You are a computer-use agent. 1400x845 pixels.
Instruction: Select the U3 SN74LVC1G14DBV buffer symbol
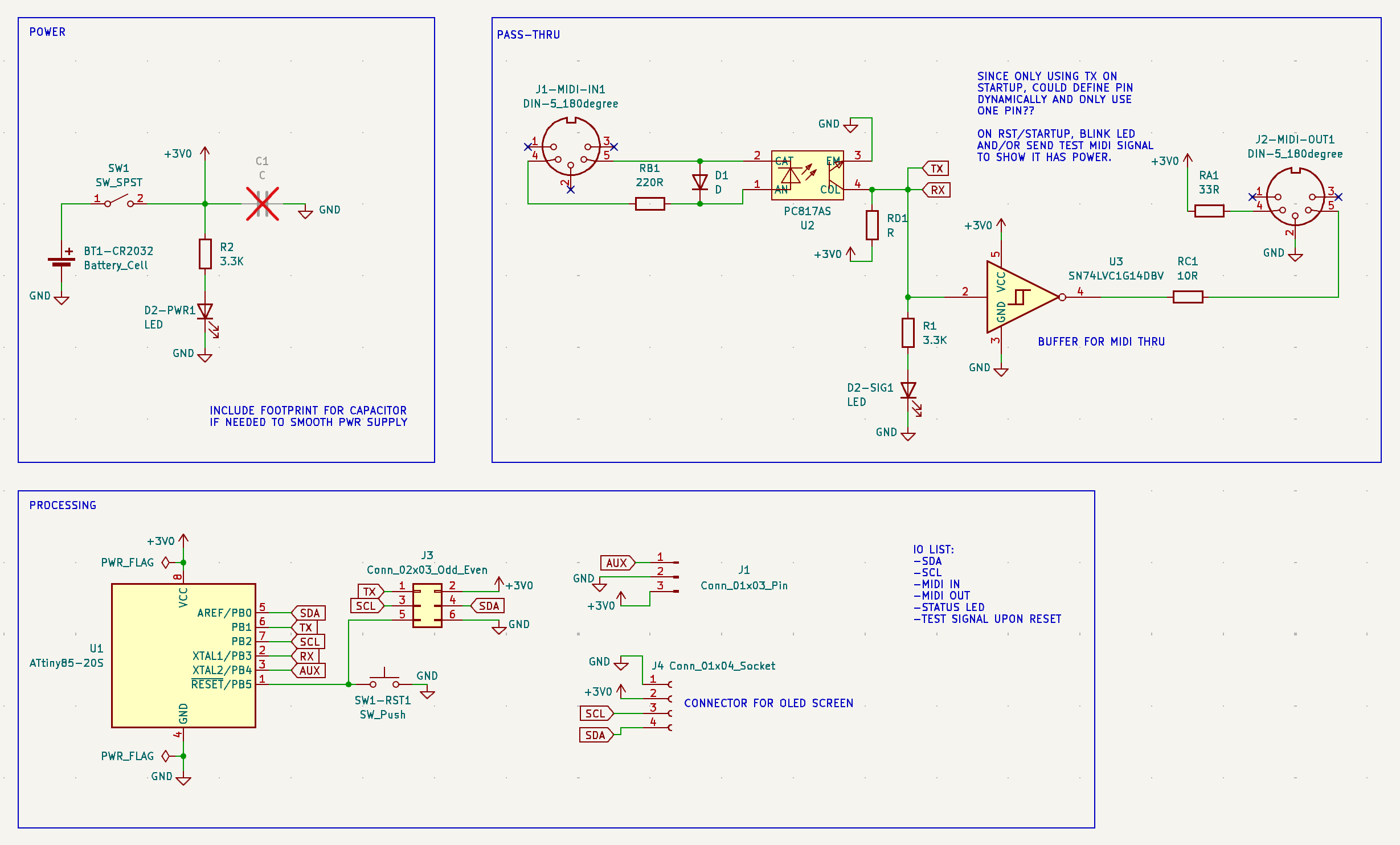[1024, 297]
